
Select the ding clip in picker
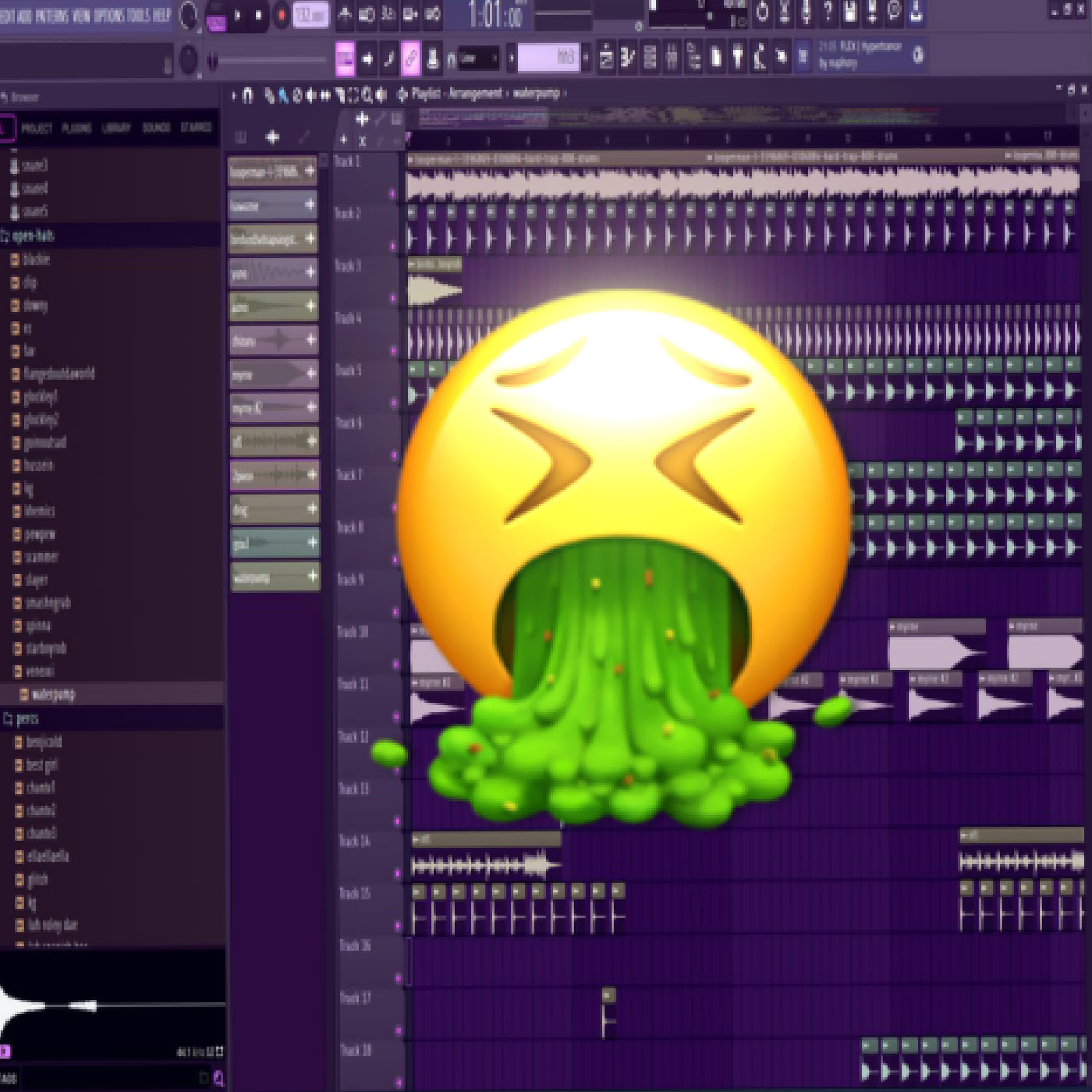[275, 509]
